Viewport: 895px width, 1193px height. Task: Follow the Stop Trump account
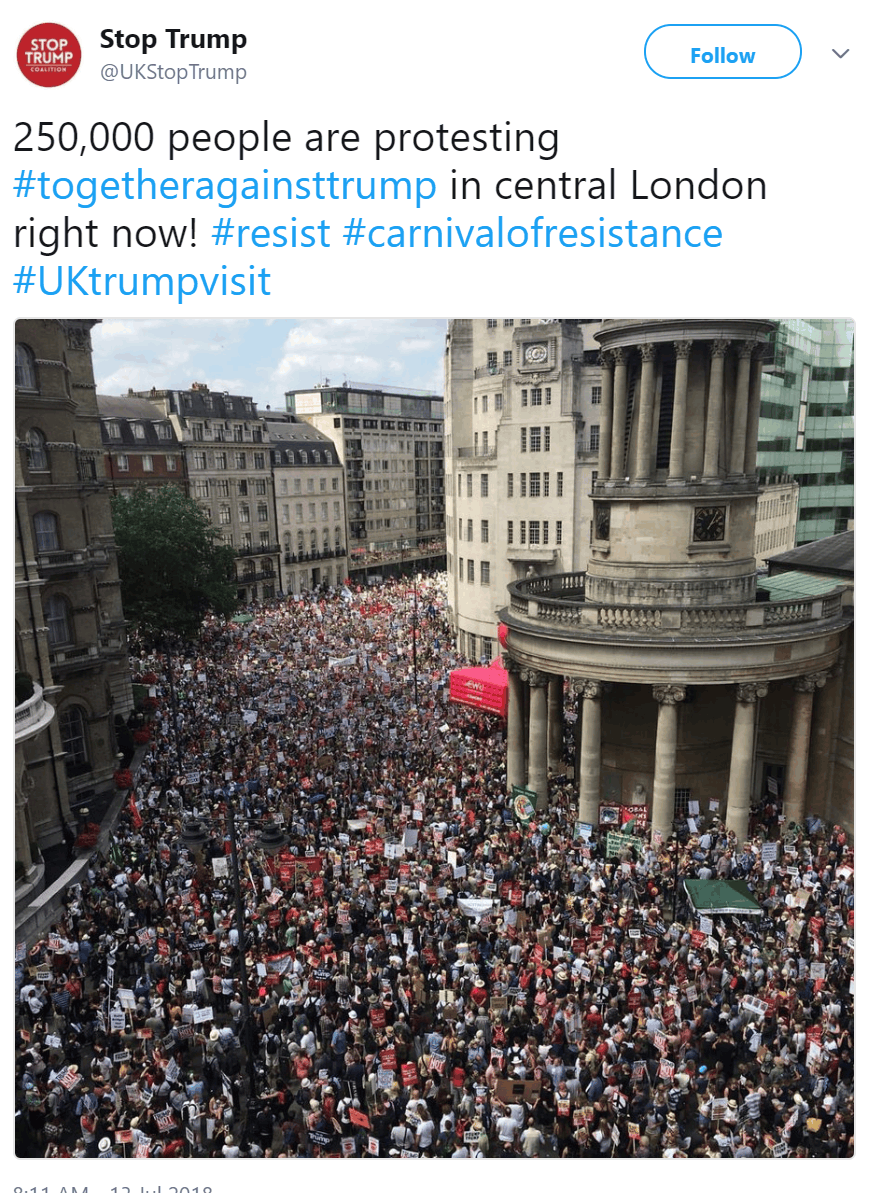click(x=722, y=52)
